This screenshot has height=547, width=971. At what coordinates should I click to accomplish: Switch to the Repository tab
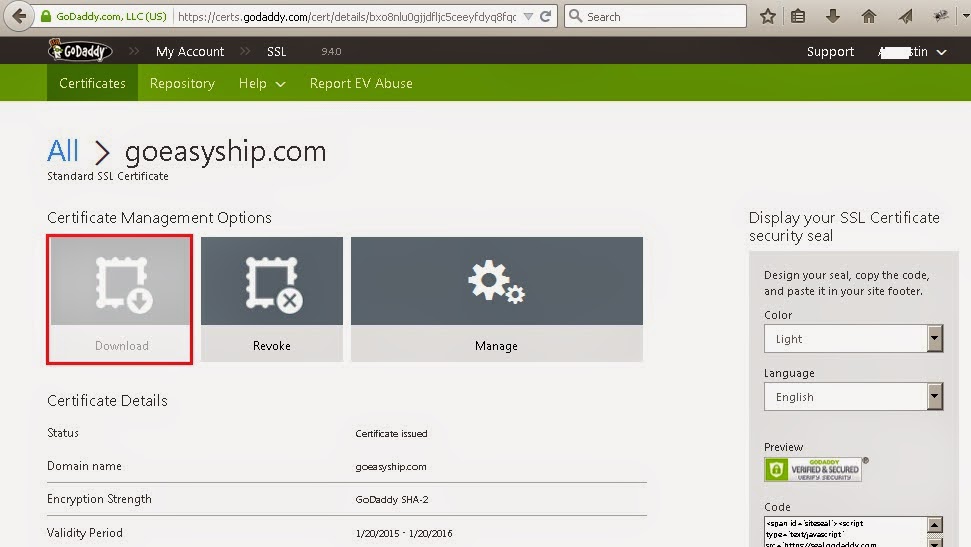(182, 83)
